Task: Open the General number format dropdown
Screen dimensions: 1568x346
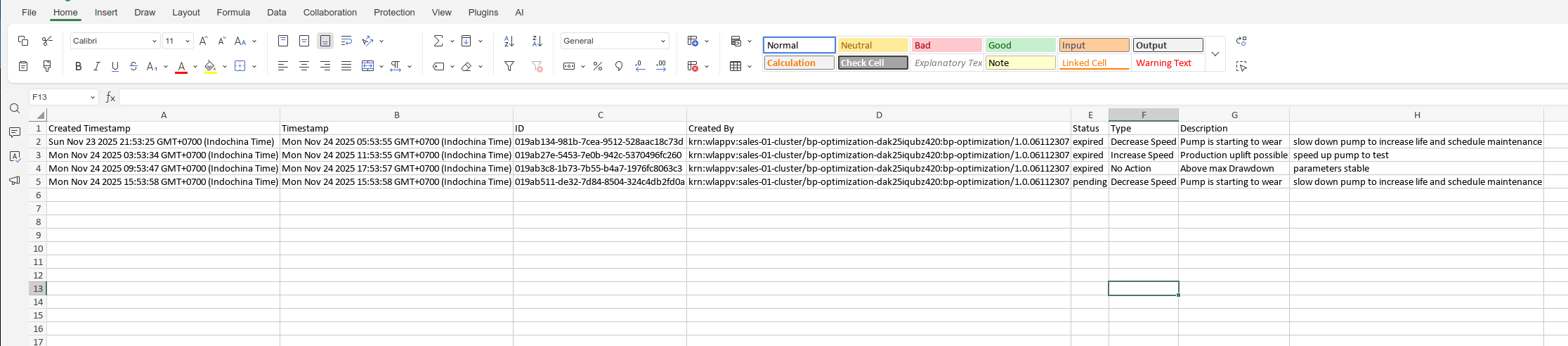Action: pyautogui.click(x=614, y=41)
